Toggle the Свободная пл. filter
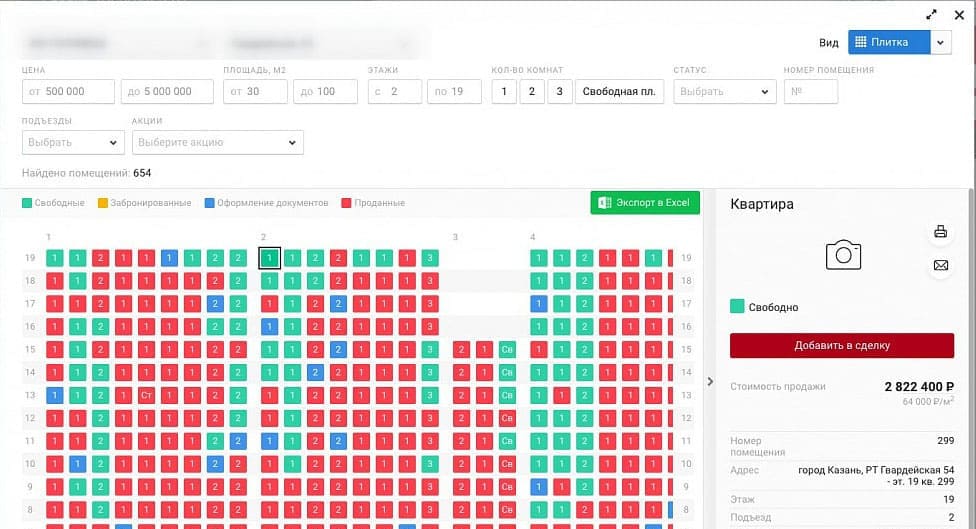Screen dimensions: 976x529 click(619, 91)
